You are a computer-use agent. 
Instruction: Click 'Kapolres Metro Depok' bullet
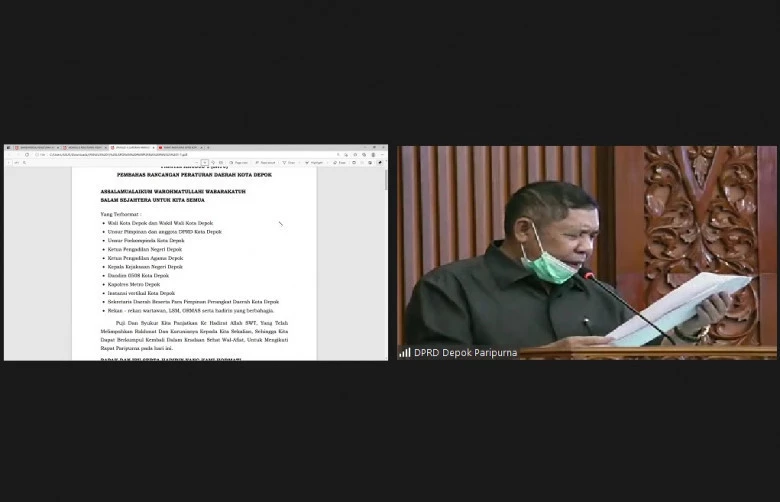click(134, 285)
